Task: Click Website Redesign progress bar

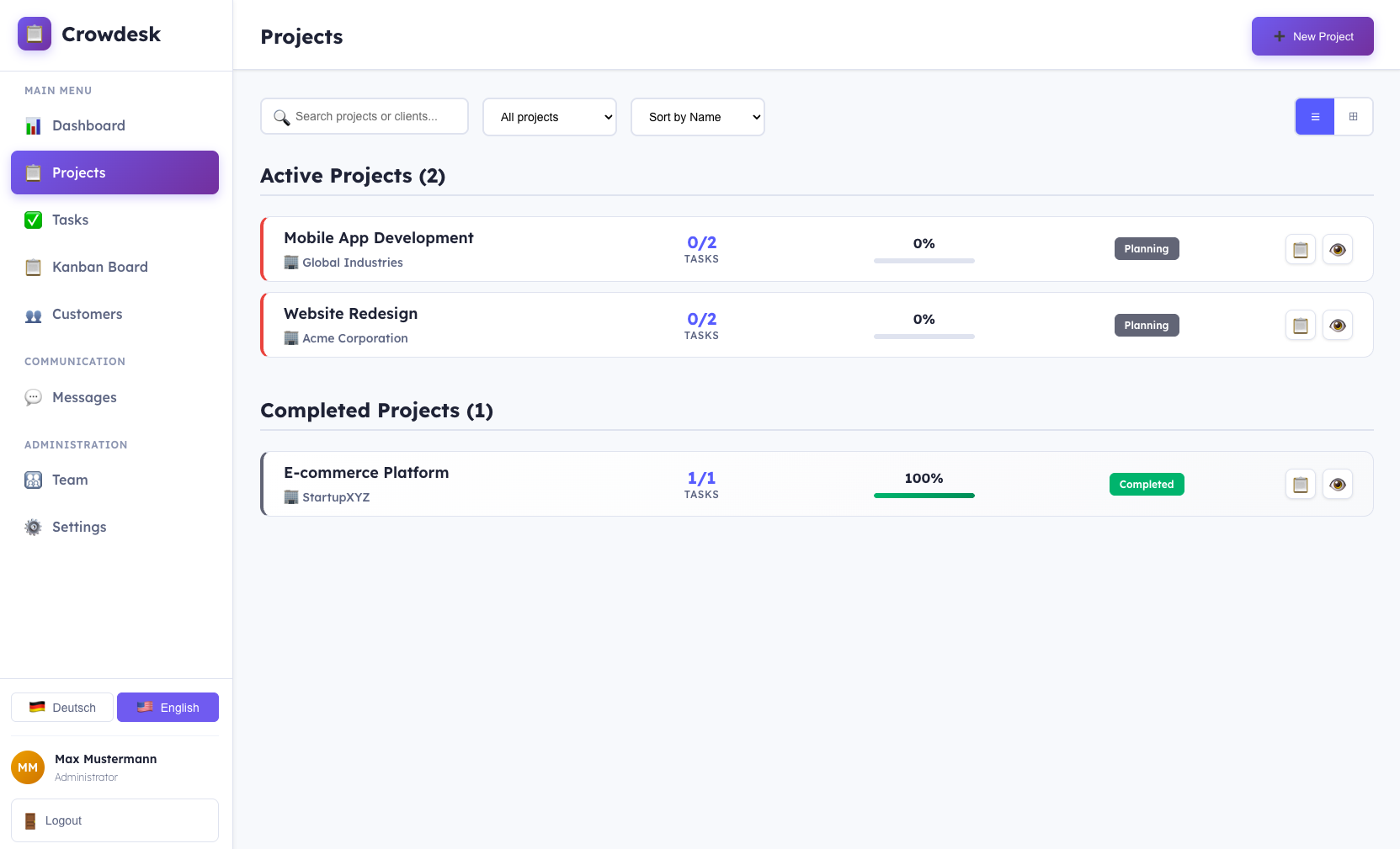Action: click(924, 337)
